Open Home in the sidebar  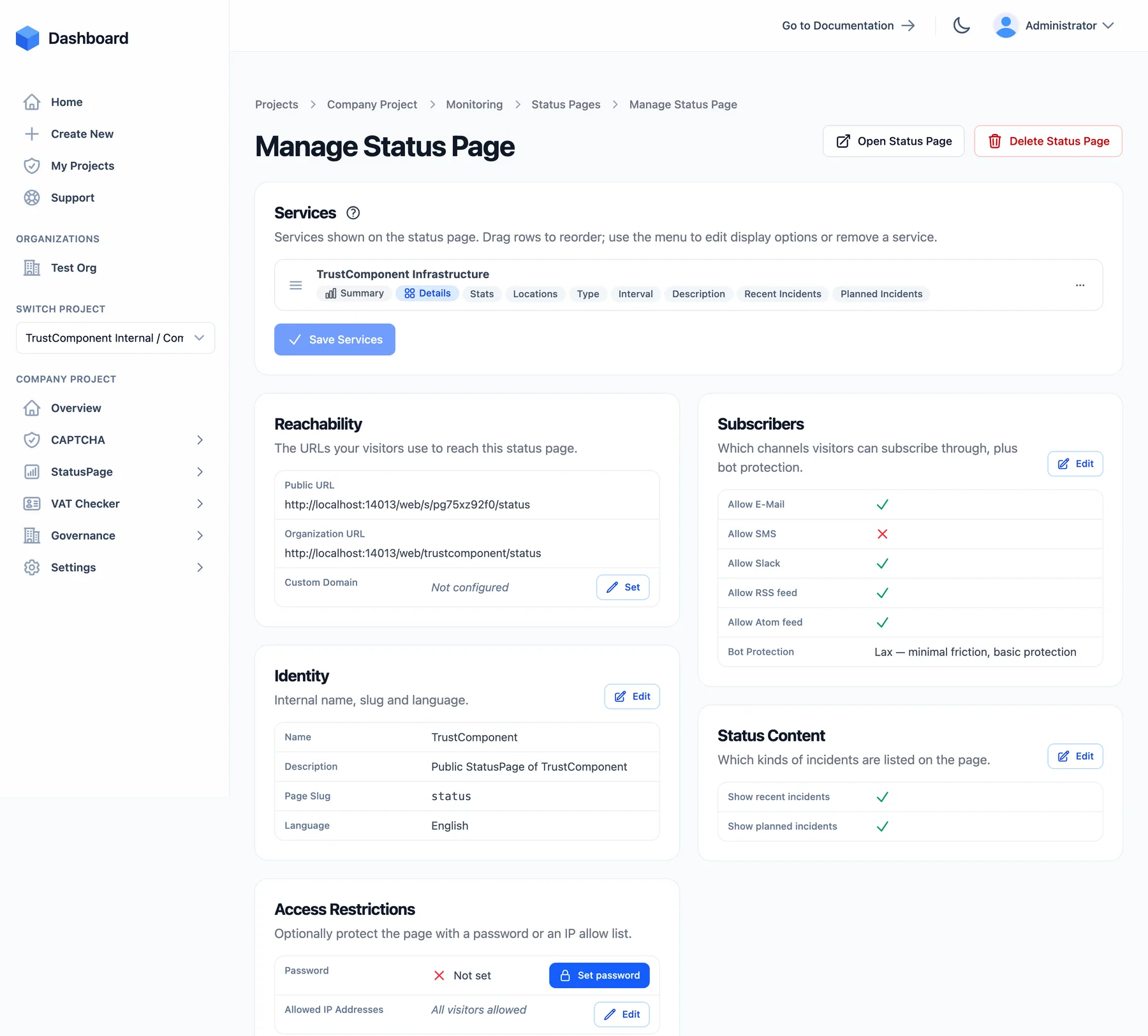pos(66,102)
